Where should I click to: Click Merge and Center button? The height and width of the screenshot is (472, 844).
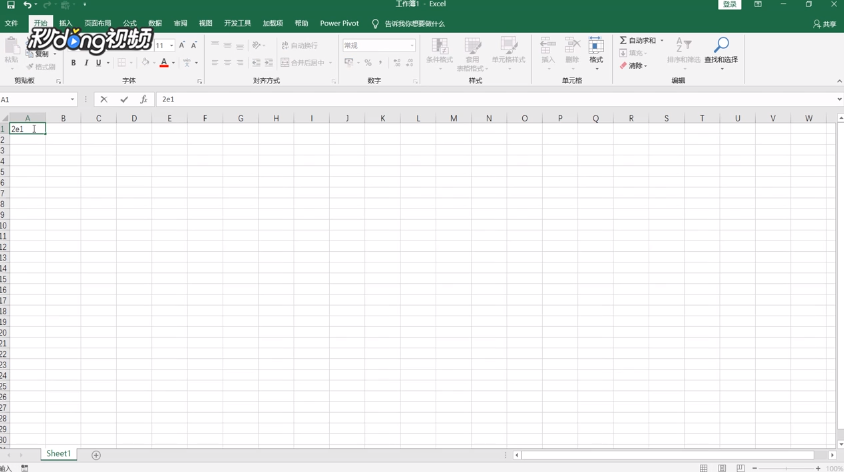(x=303, y=63)
